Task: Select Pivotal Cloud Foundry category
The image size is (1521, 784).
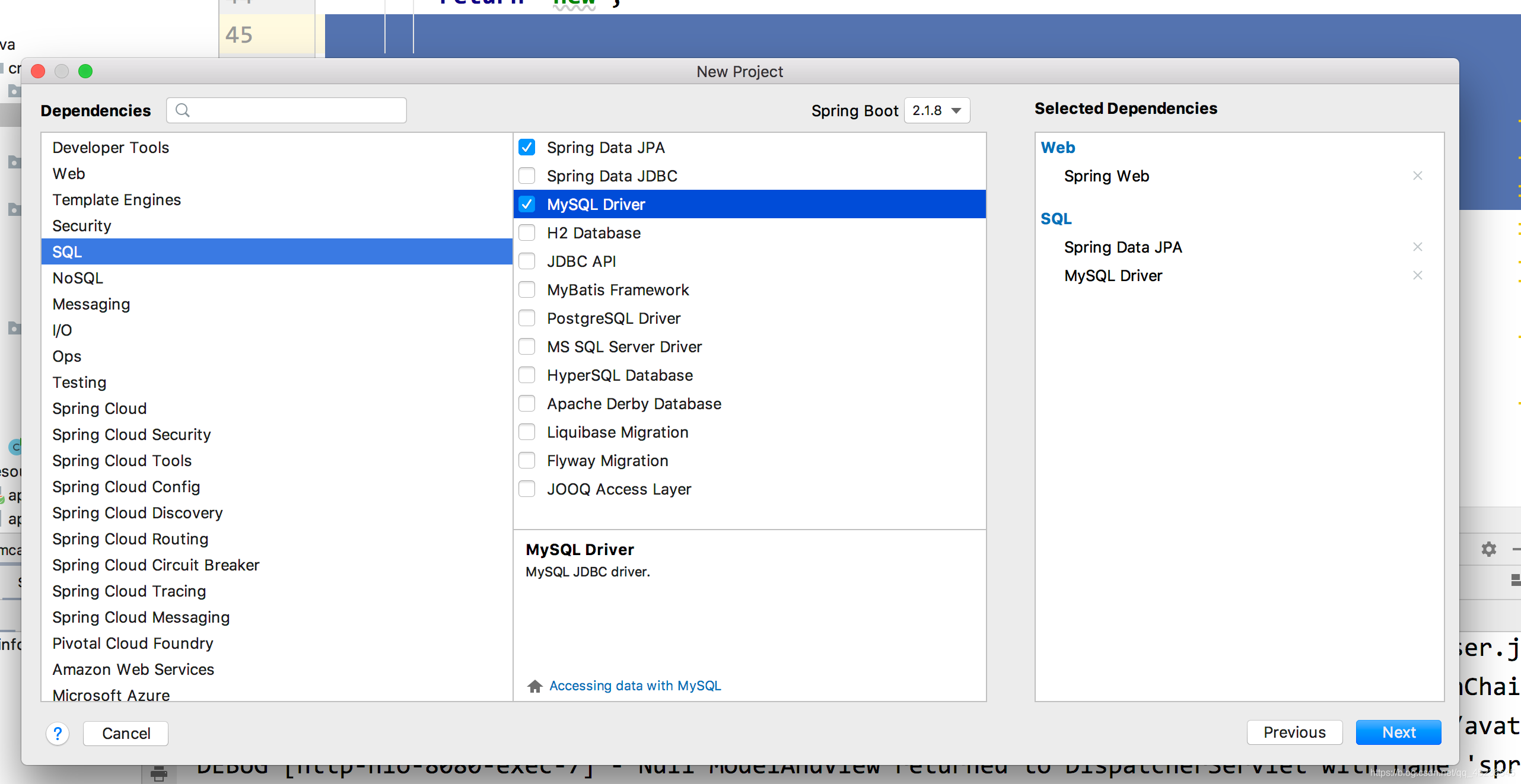Action: 276,643
